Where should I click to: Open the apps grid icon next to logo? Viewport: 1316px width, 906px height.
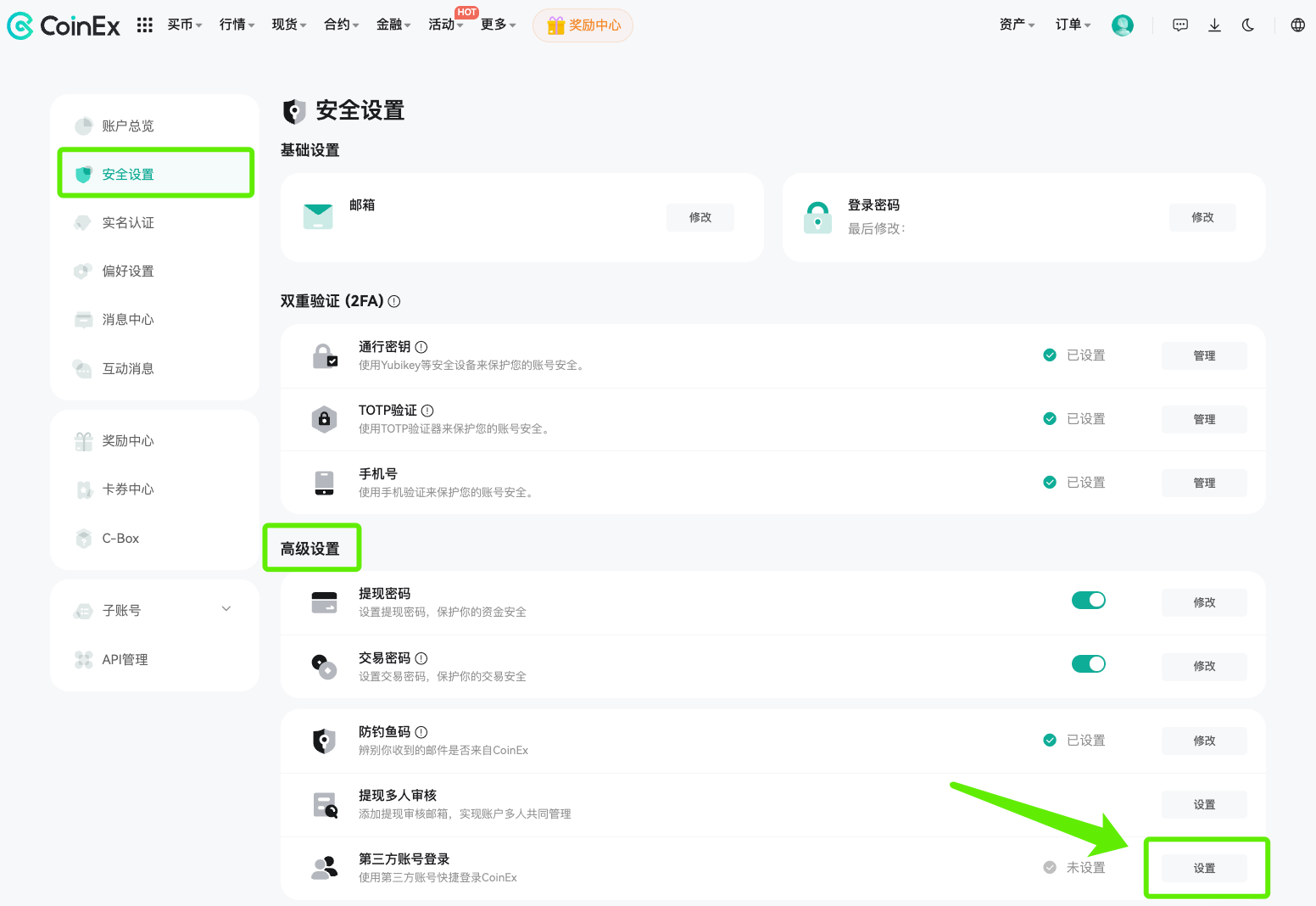pos(144,25)
